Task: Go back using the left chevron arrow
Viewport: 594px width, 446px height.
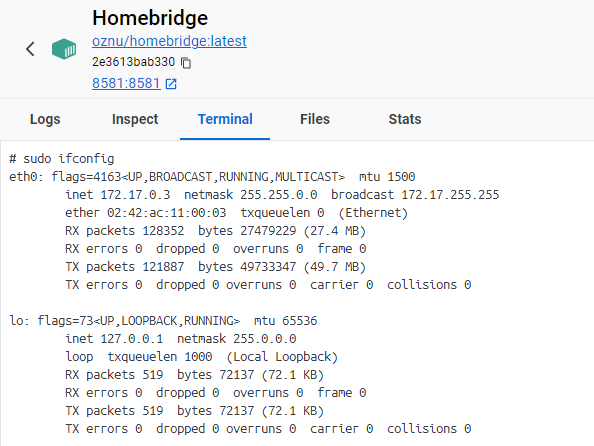Action: [x=30, y=49]
